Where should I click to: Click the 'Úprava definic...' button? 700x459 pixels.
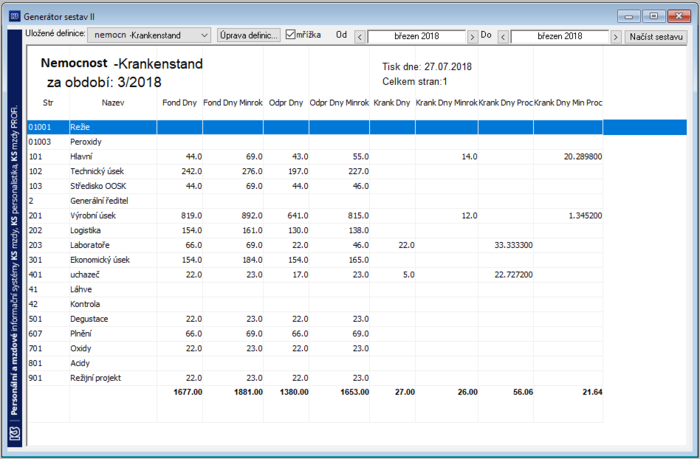pyautogui.click(x=249, y=35)
